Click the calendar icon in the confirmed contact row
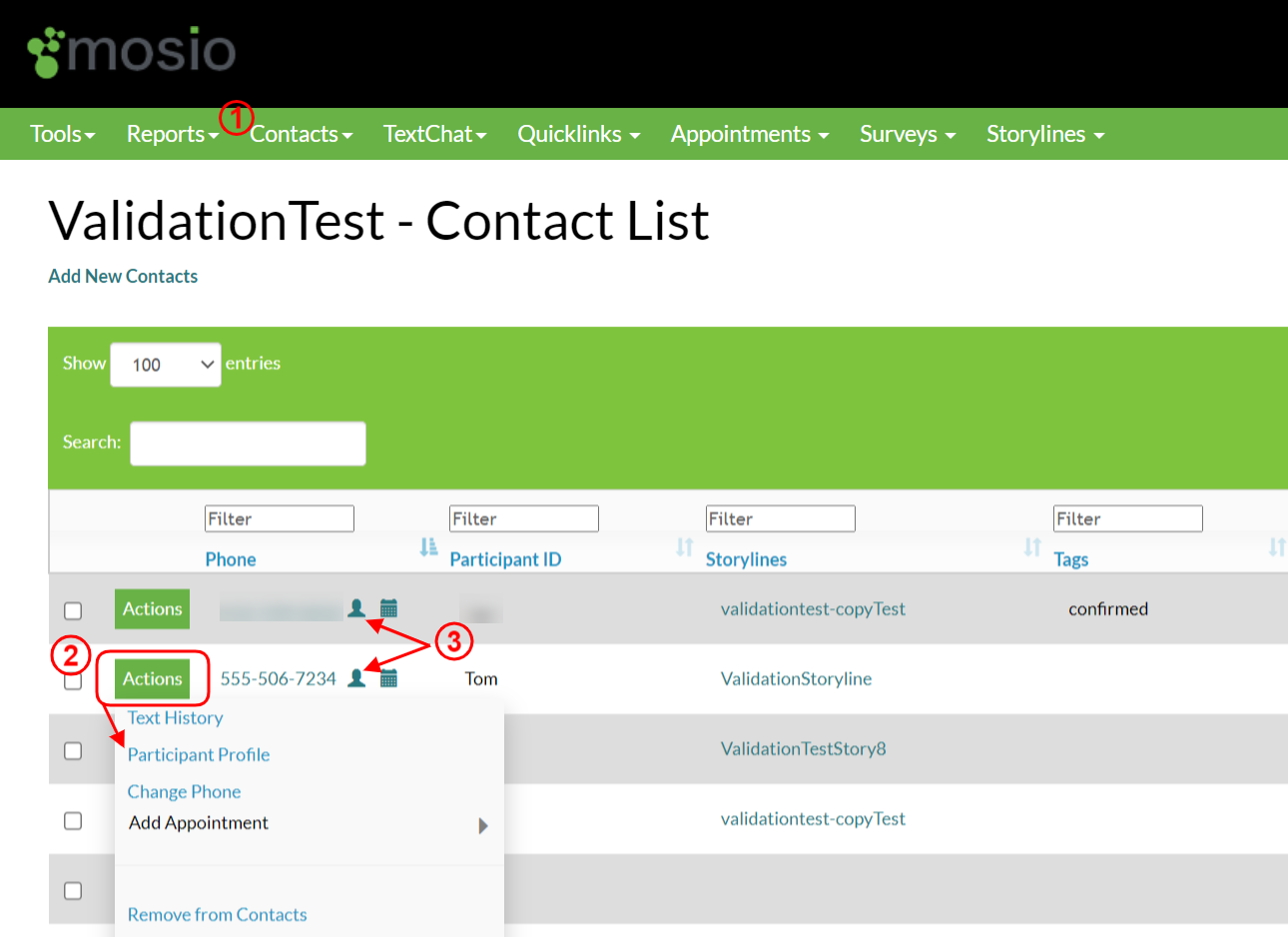1288x937 pixels. pyautogui.click(x=388, y=607)
